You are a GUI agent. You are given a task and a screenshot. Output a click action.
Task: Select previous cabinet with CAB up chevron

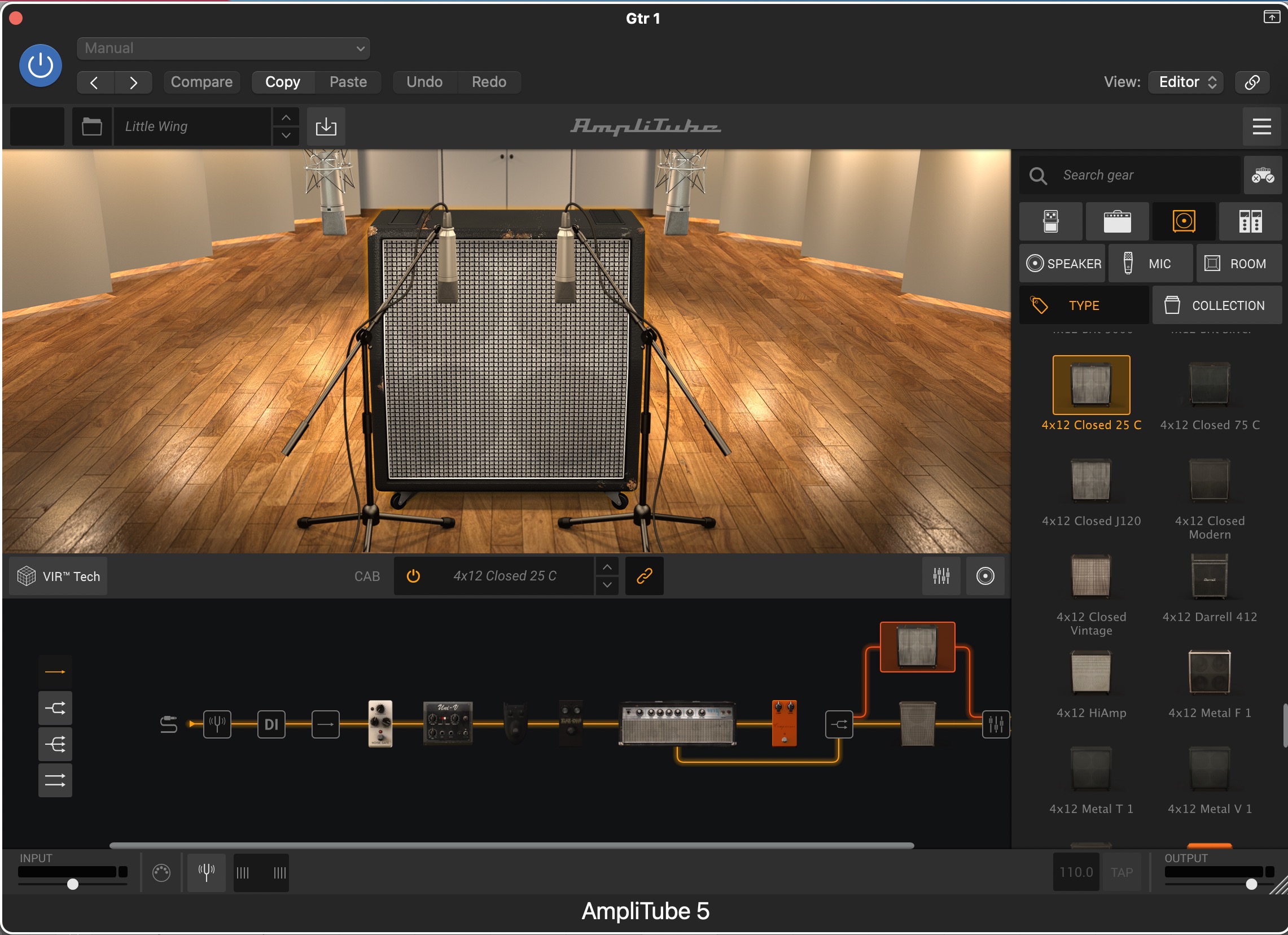[607, 567]
